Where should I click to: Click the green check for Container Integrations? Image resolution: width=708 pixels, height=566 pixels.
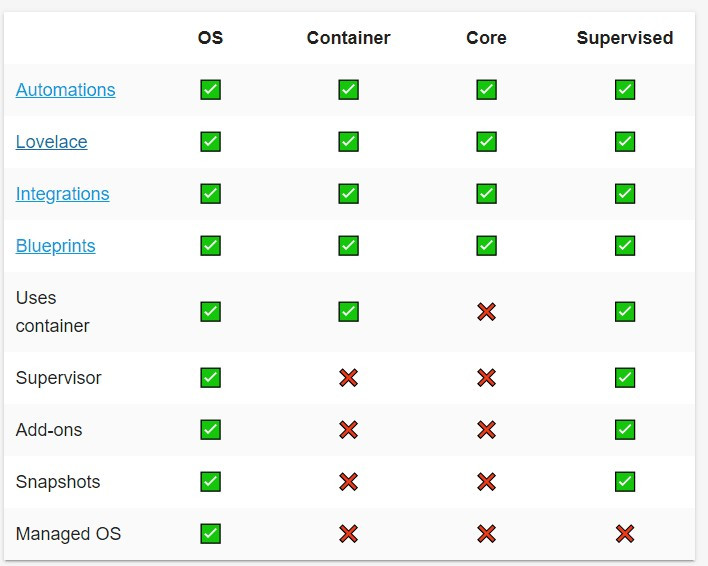click(348, 194)
